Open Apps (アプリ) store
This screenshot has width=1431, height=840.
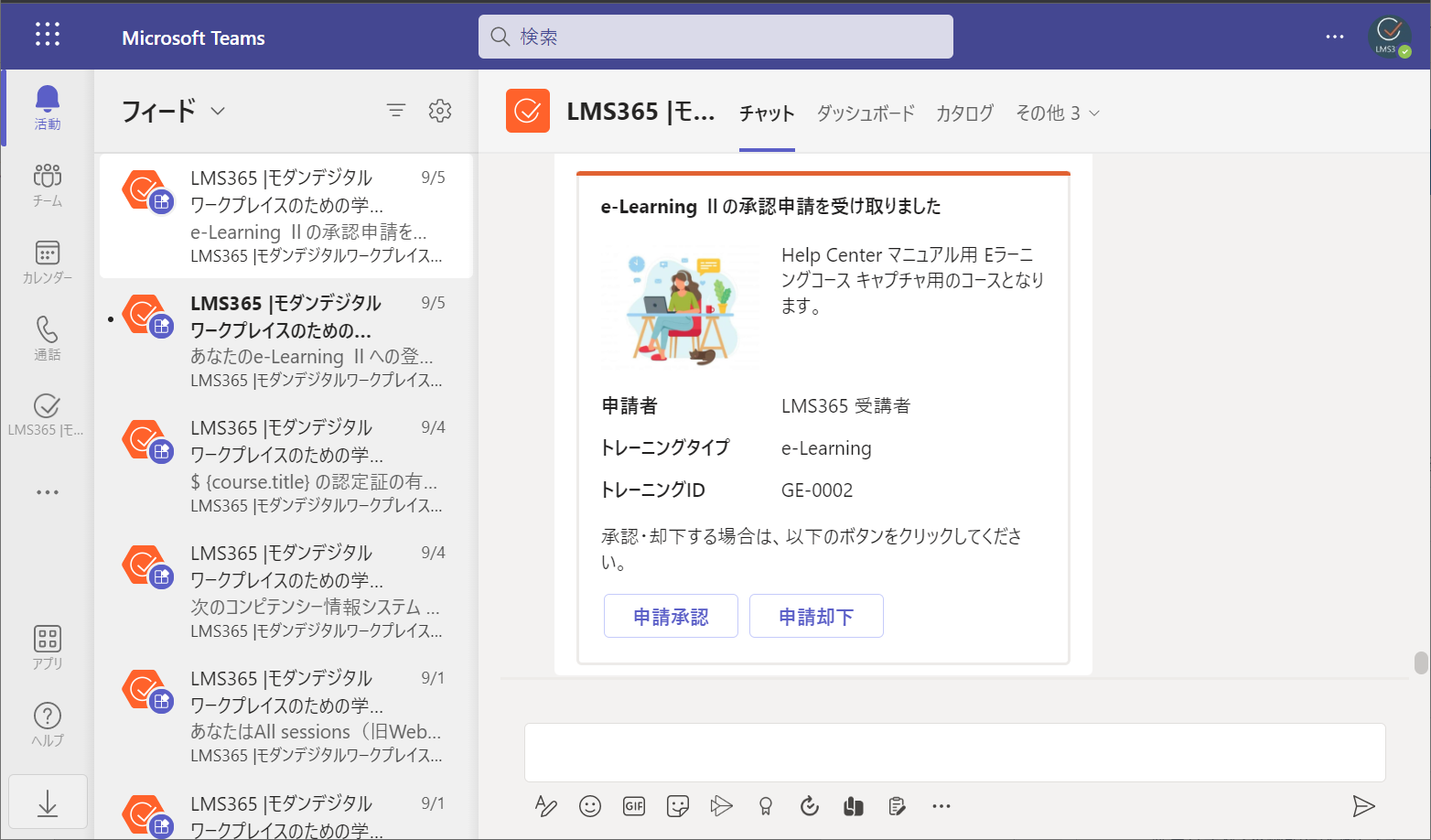[48, 647]
